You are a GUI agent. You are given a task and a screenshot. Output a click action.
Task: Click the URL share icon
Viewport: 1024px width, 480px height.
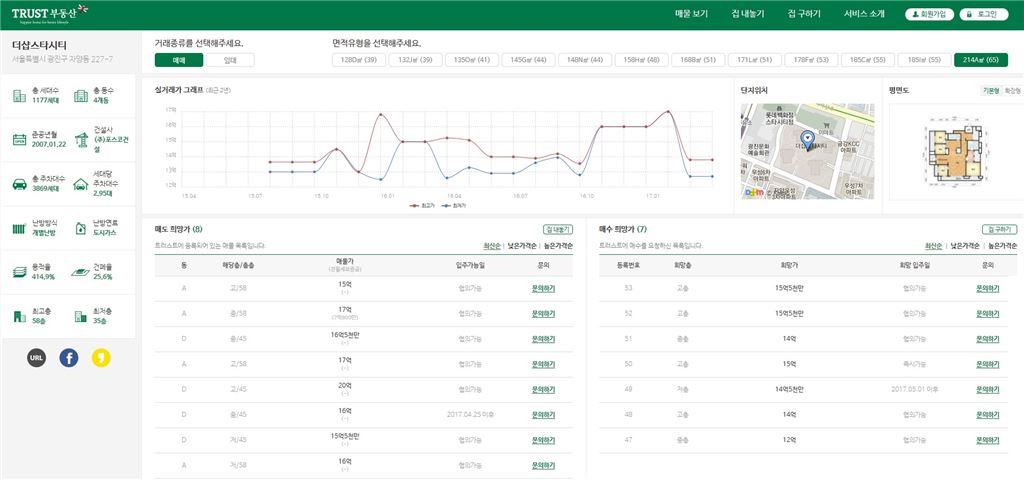(x=36, y=357)
